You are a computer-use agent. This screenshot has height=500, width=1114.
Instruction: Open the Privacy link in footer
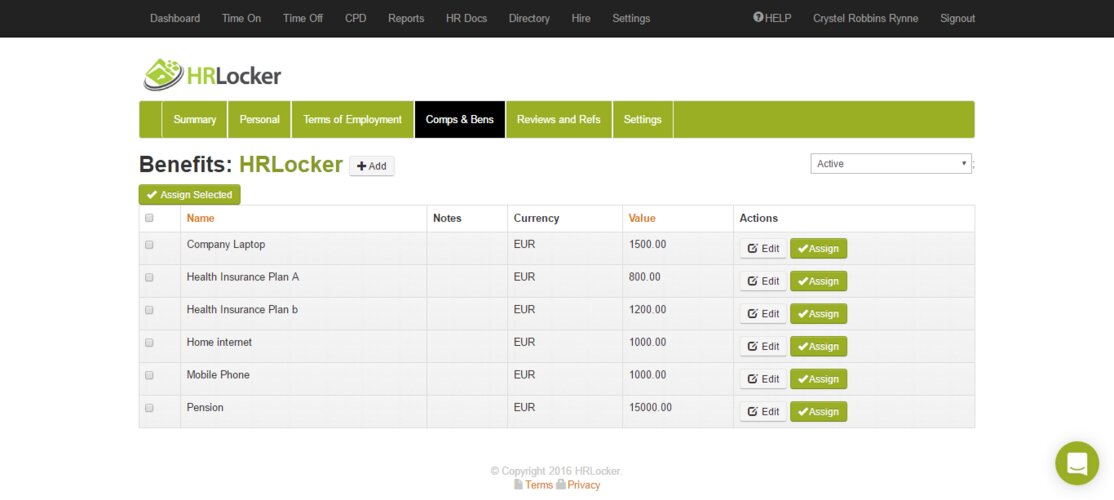pyautogui.click(x=583, y=485)
